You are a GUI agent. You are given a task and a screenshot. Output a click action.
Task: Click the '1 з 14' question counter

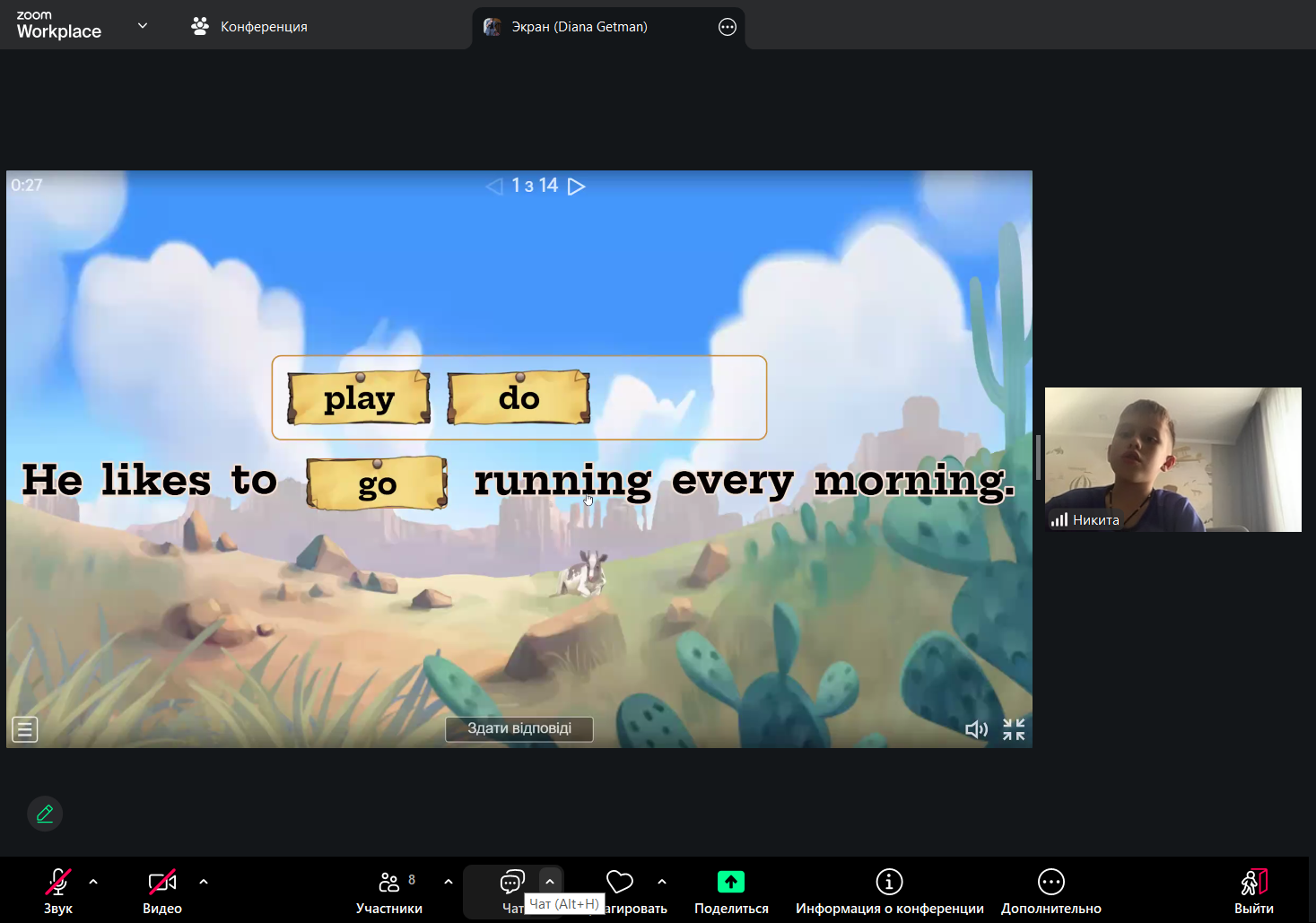tap(535, 186)
